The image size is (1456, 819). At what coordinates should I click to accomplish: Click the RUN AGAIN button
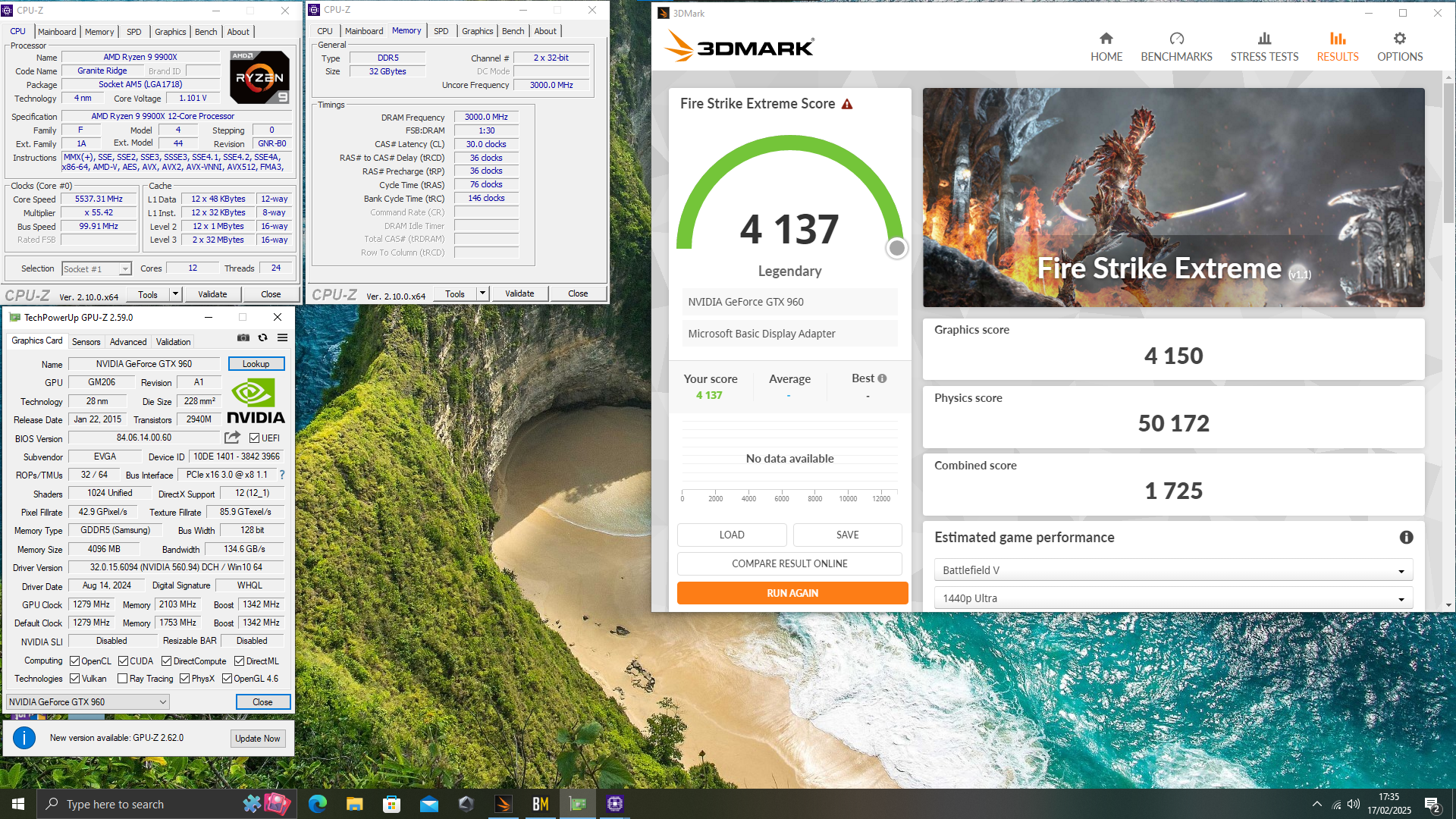(792, 593)
